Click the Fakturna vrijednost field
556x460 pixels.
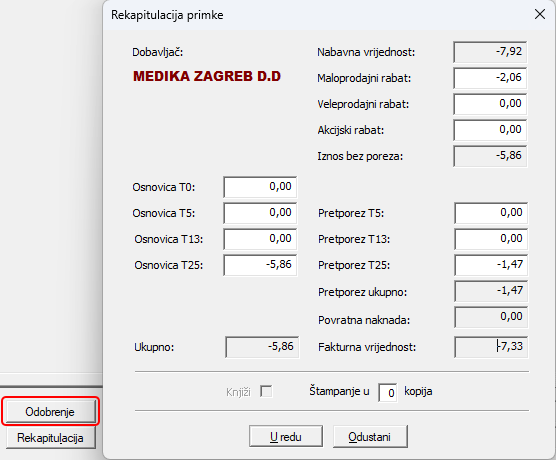(491, 347)
